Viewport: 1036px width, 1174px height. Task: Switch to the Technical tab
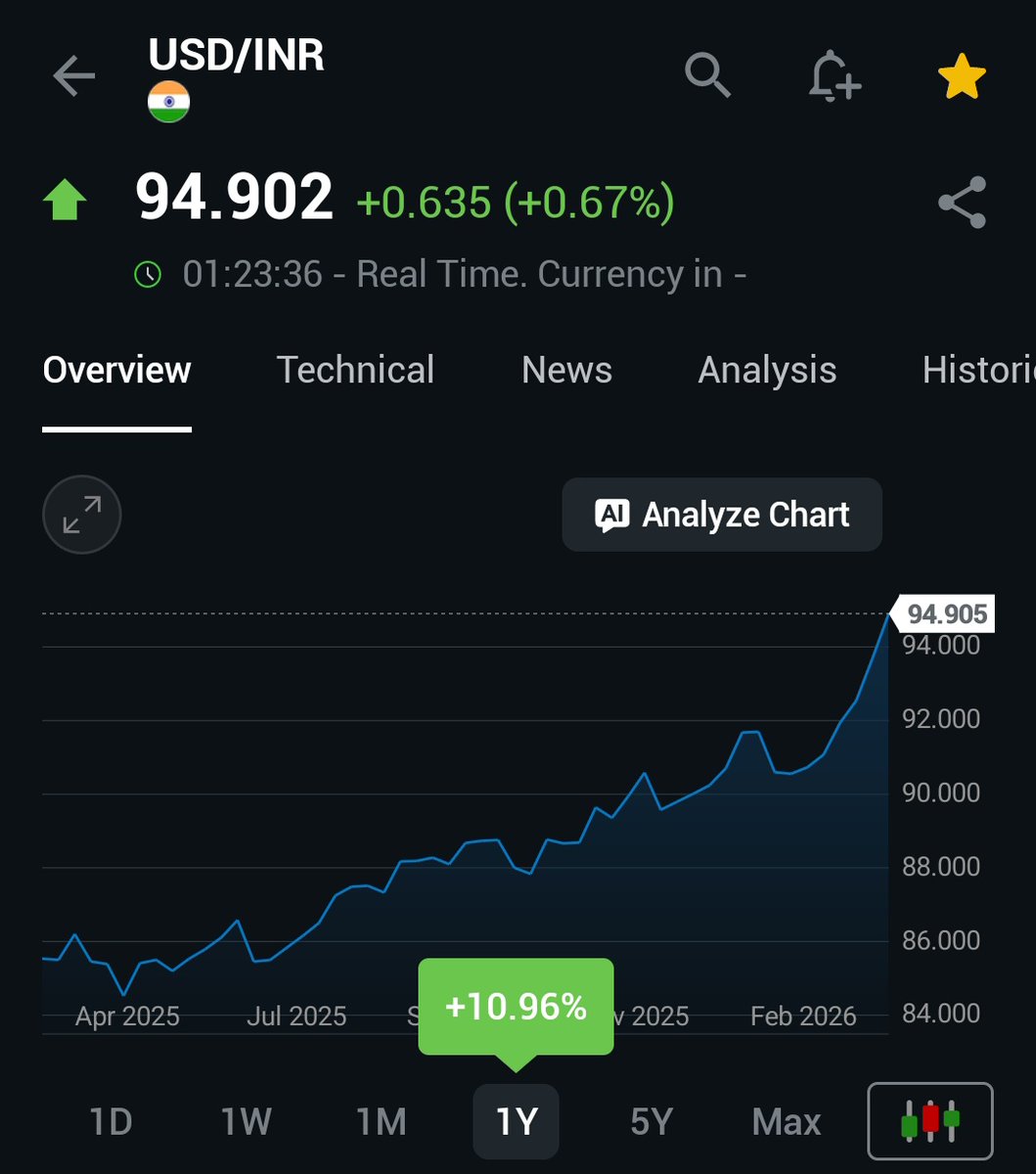(355, 370)
